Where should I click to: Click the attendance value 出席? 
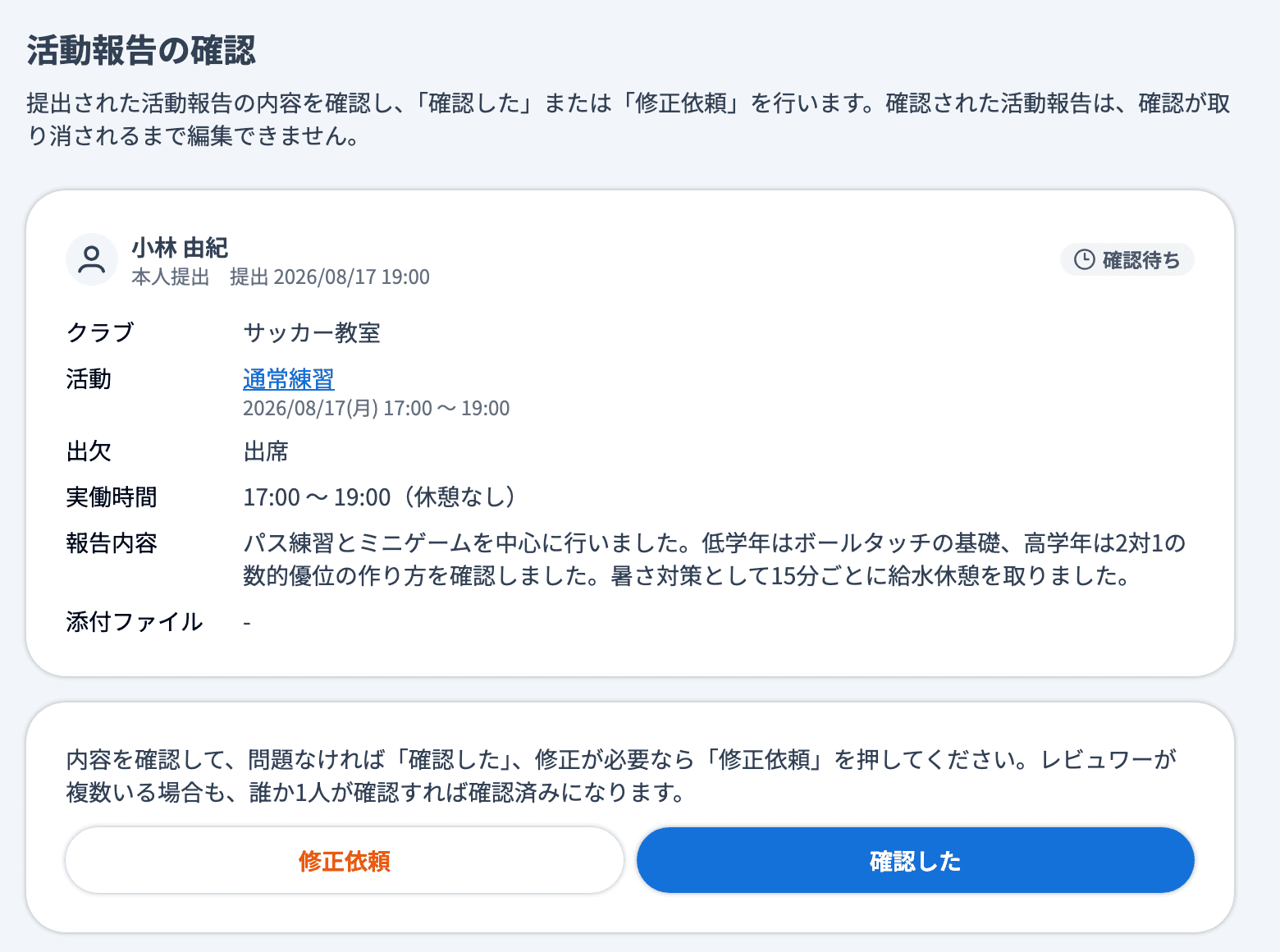(266, 451)
